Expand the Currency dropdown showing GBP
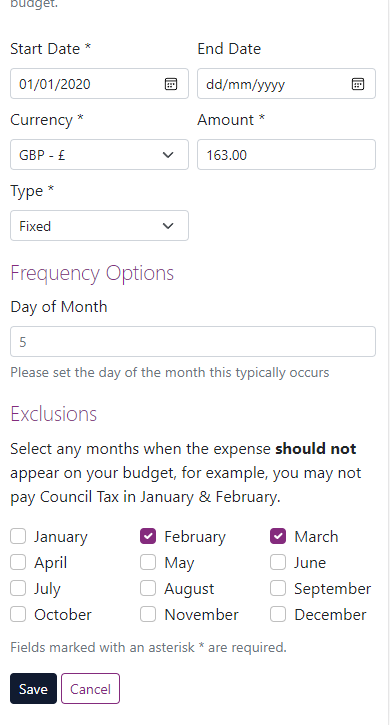 click(99, 154)
